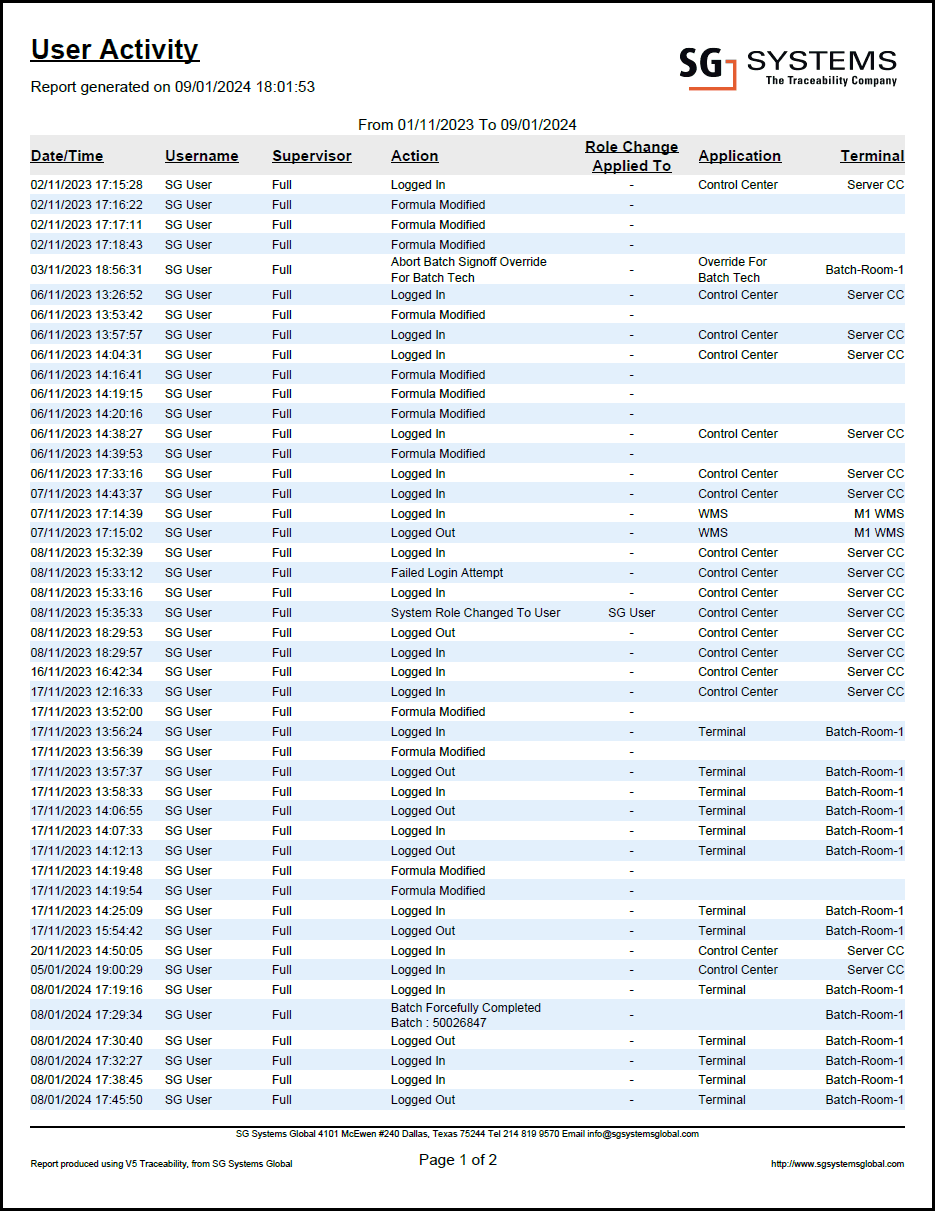
Task: Select the User Activity report title
Action: 114,49
